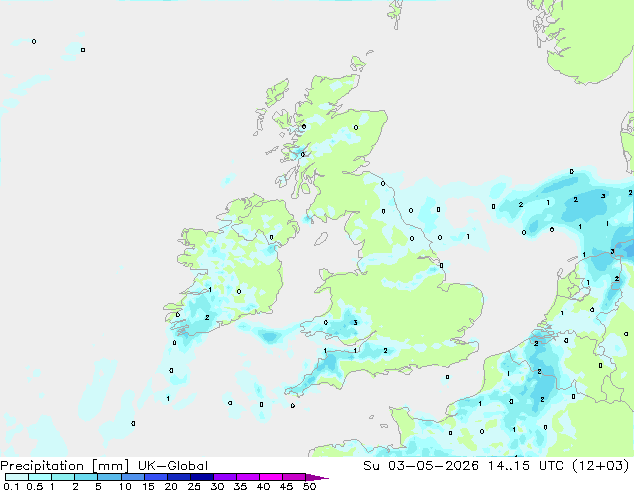The width and height of the screenshot is (634, 490).
Task: Click the 45–50 mm legend color swatch
Action: click(294, 477)
